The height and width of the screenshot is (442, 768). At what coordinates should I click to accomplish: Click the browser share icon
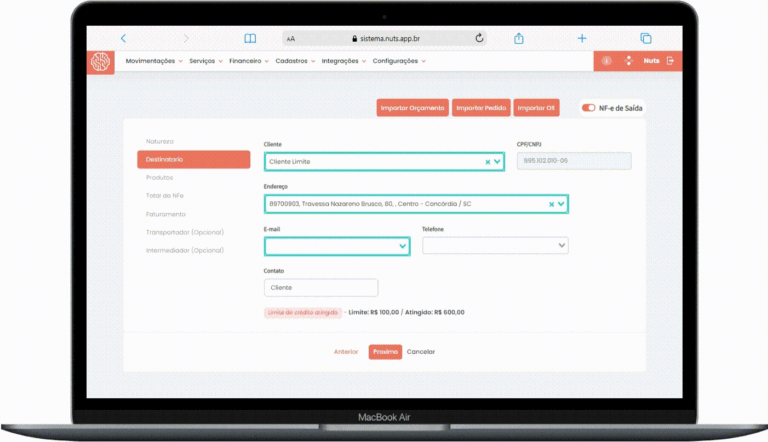click(519, 38)
